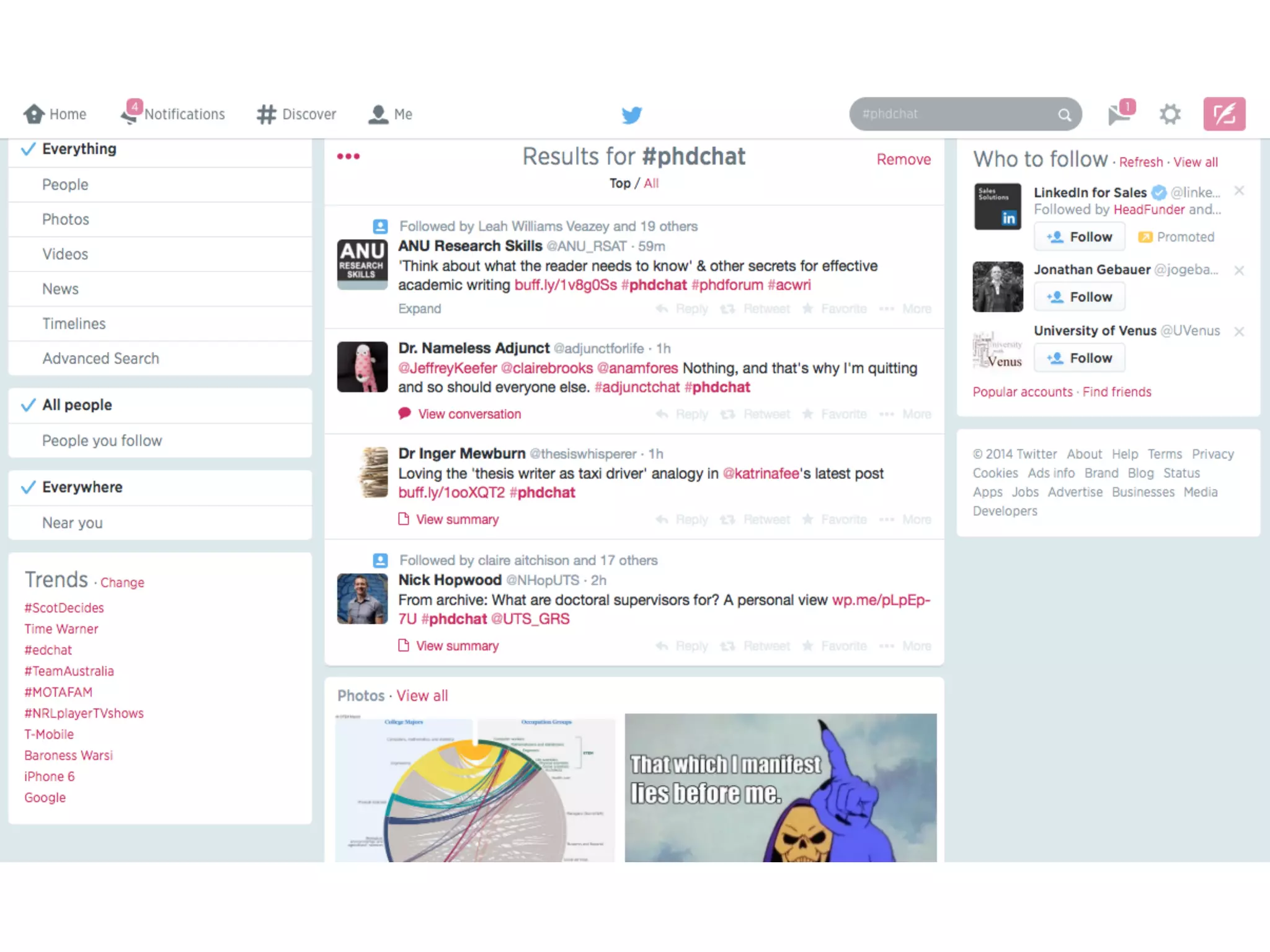
Task: Dismiss LinkedIn for Sales suggestion
Action: tap(1239, 191)
